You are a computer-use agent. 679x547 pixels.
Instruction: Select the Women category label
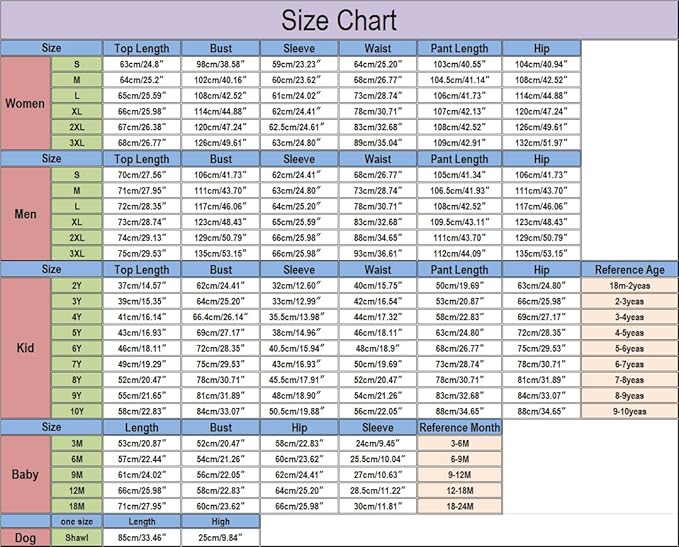(x=25, y=104)
